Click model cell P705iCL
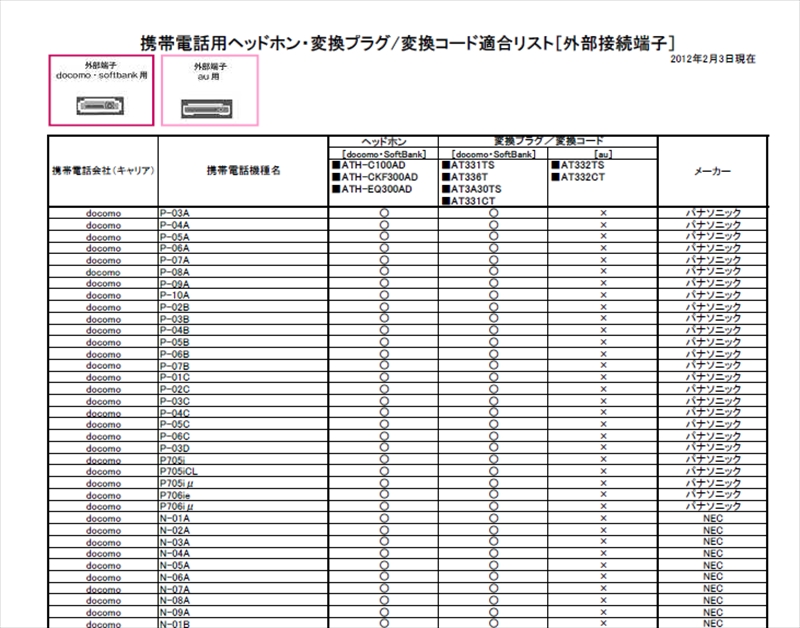 pos(243,471)
